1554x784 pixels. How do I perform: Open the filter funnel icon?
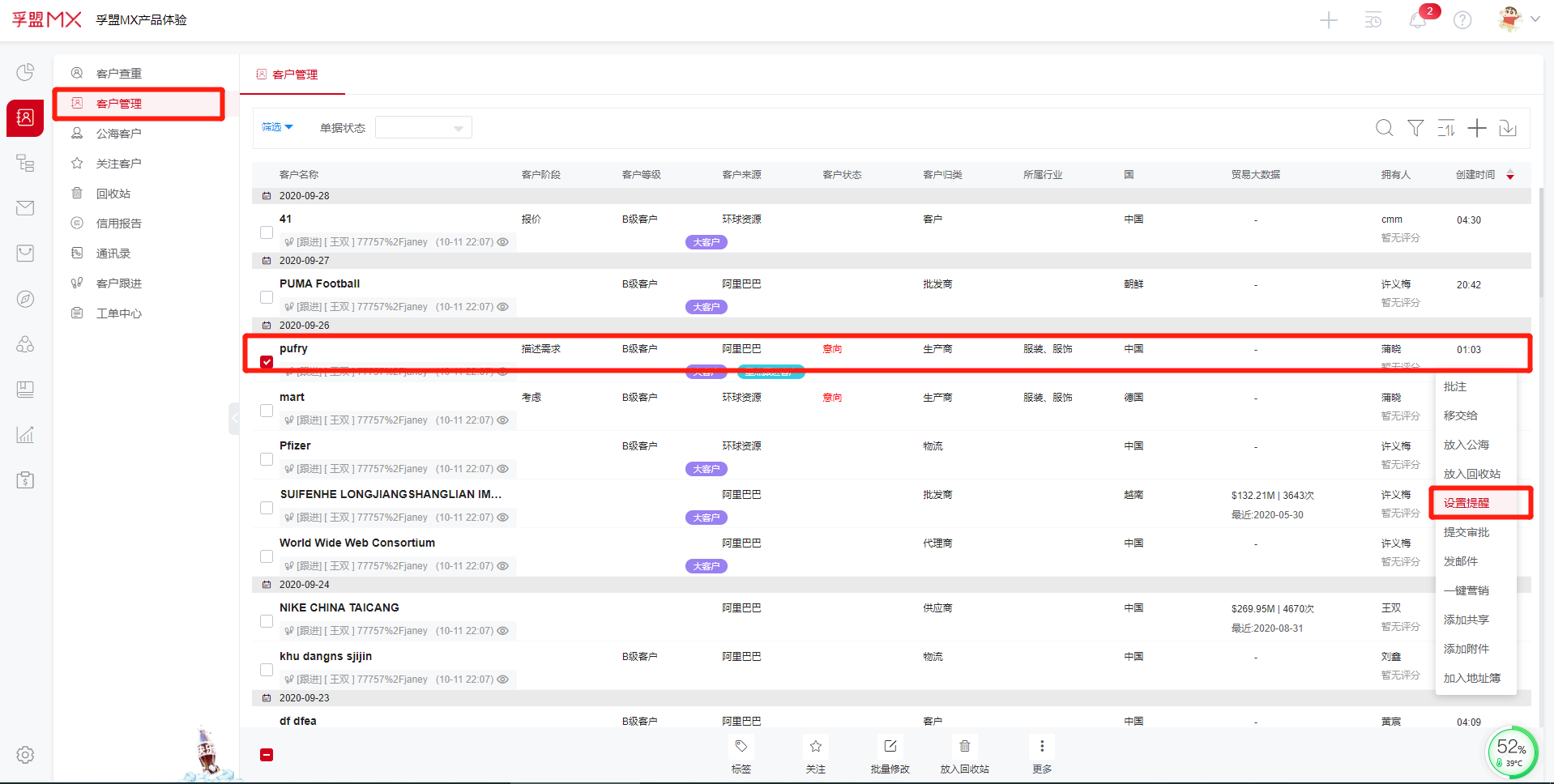click(x=1415, y=128)
